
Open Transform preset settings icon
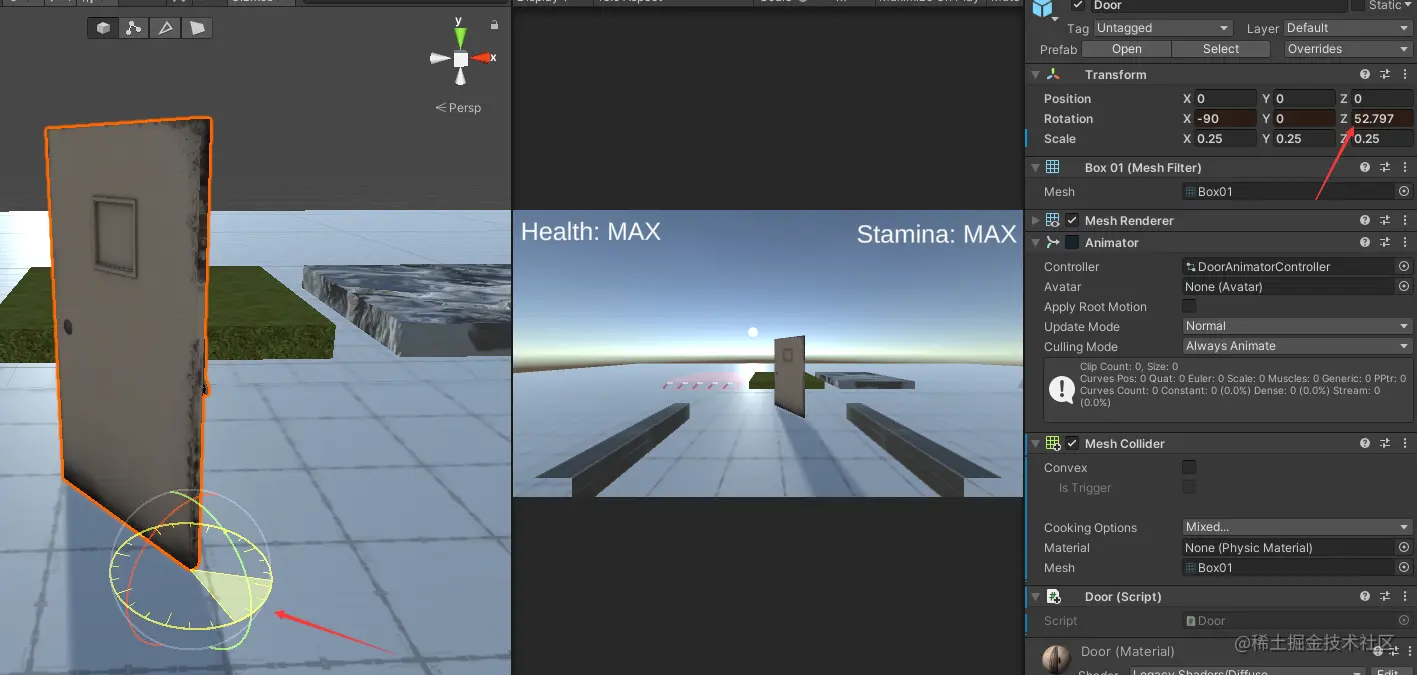coord(1385,75)
